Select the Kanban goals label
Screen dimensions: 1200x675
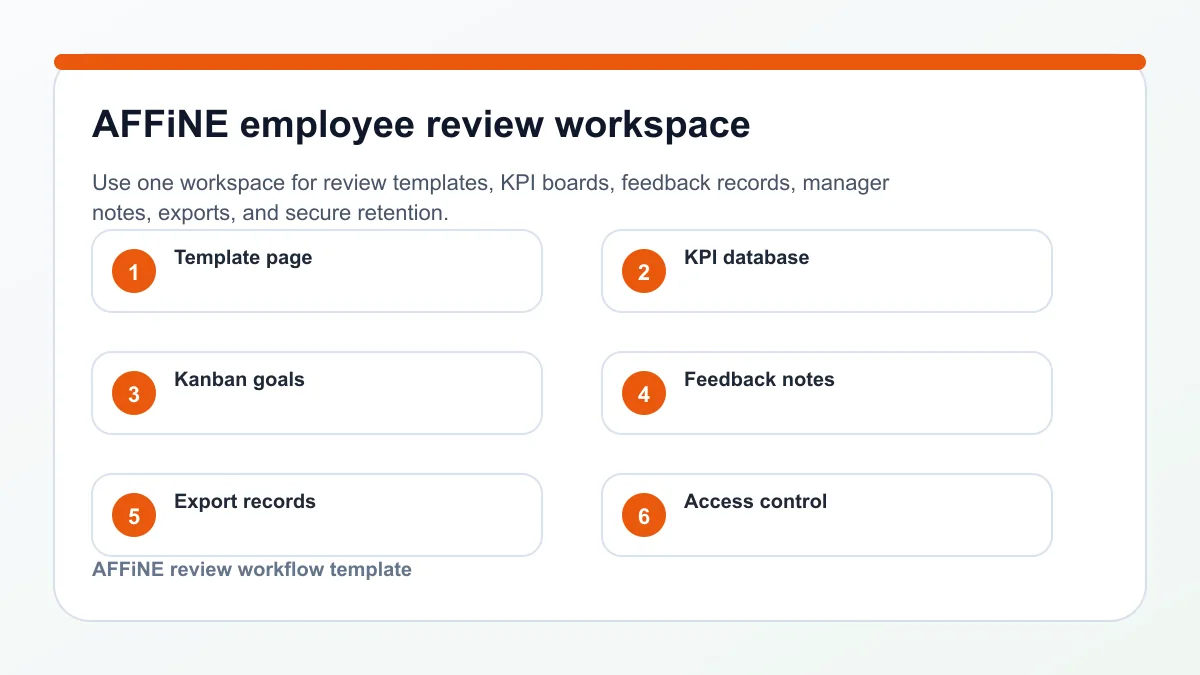239,380
